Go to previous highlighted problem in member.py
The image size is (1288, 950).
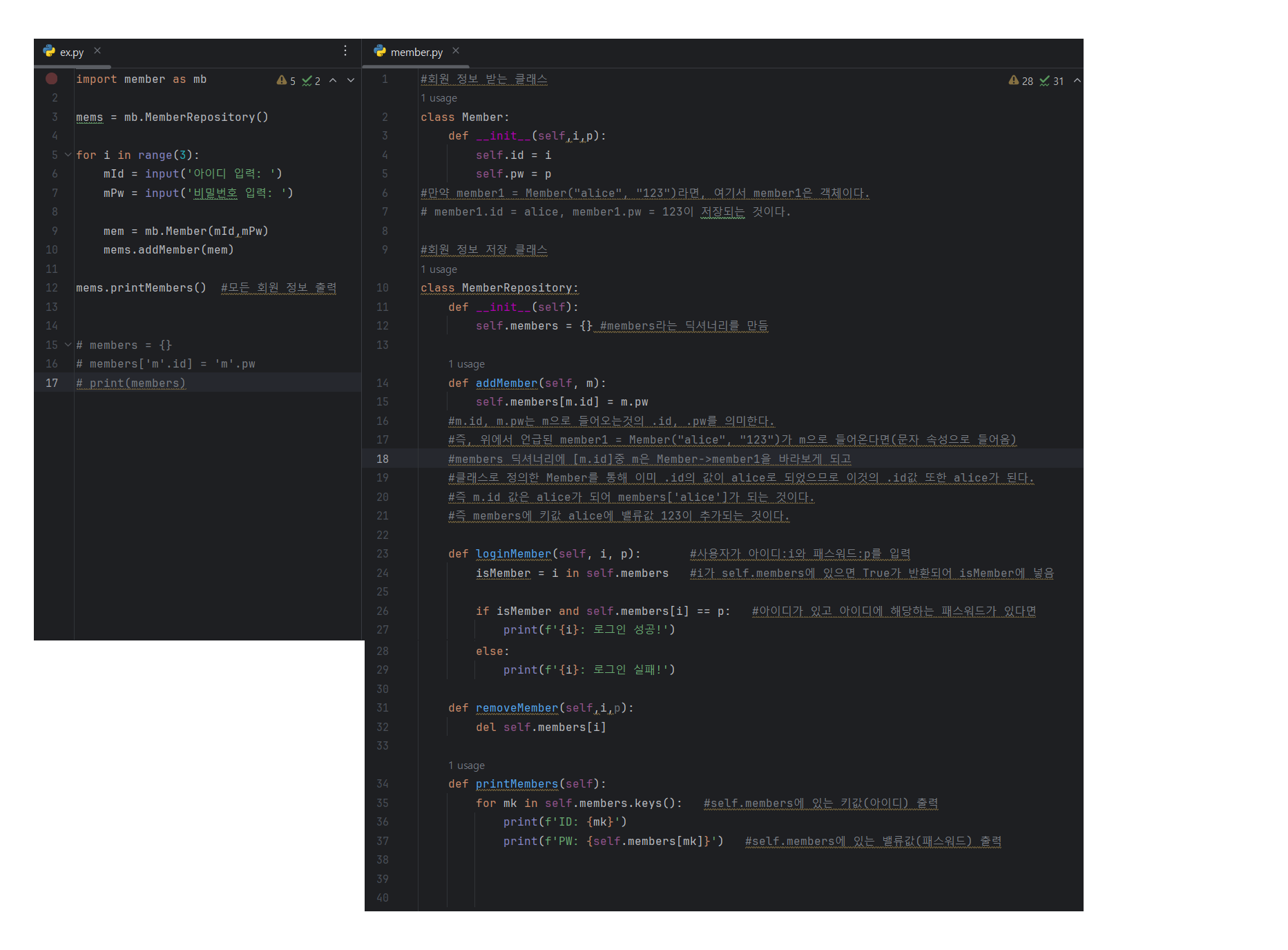(1077, 80)
